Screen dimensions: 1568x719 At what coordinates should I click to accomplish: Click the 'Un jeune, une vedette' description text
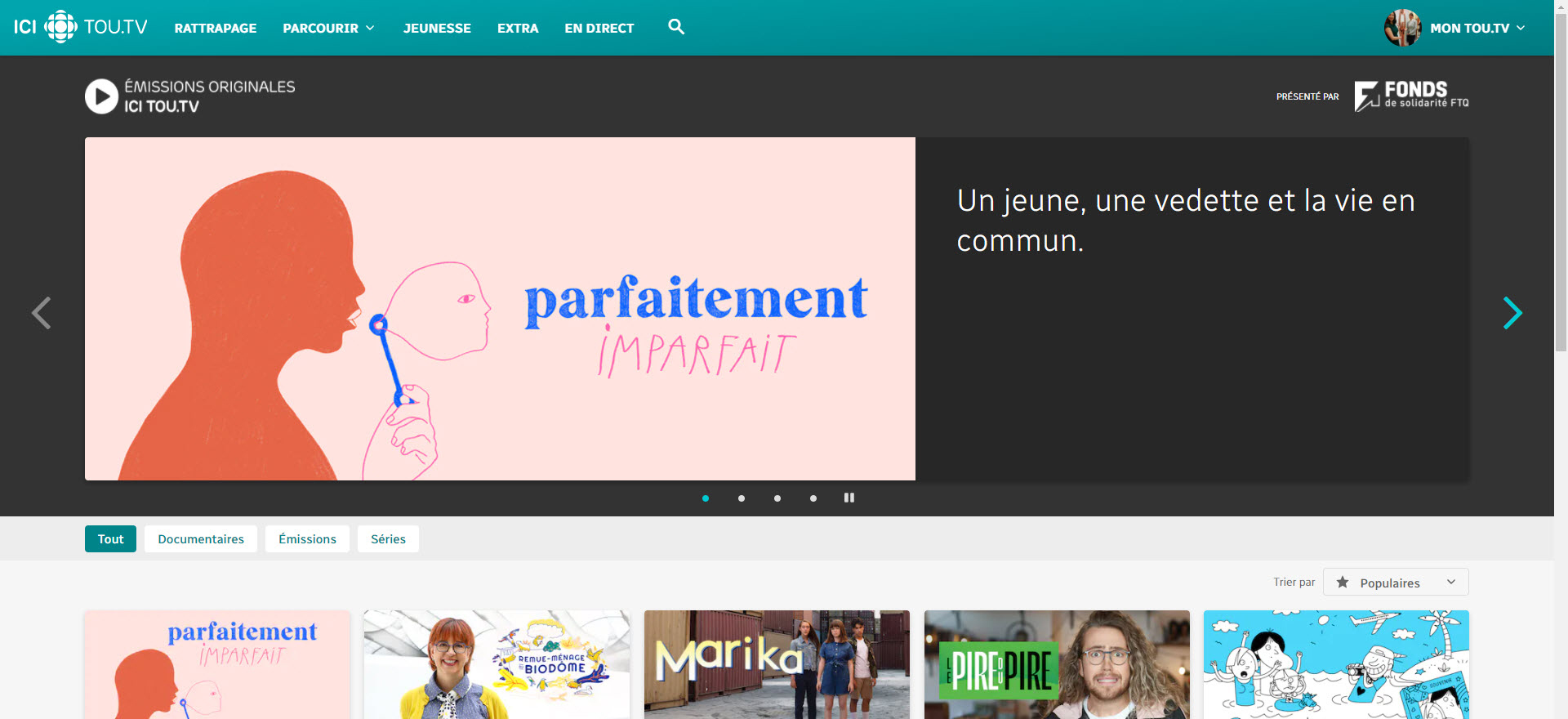(x=1186, y=221)
